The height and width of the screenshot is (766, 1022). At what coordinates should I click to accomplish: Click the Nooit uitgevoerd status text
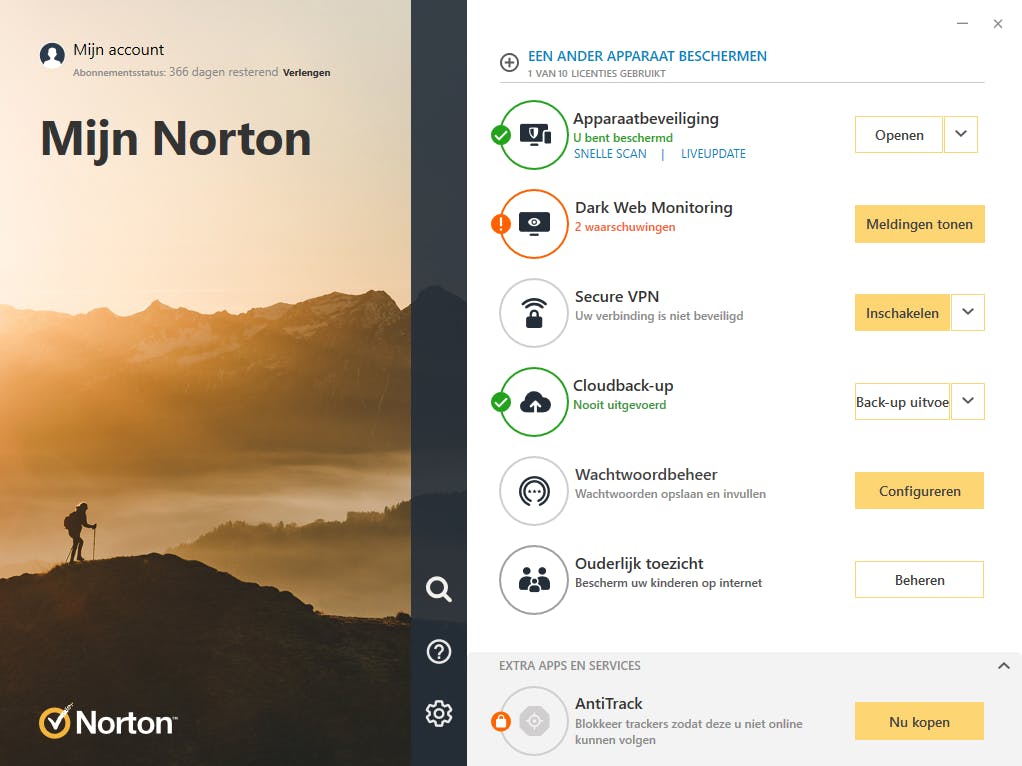(619, 405)
